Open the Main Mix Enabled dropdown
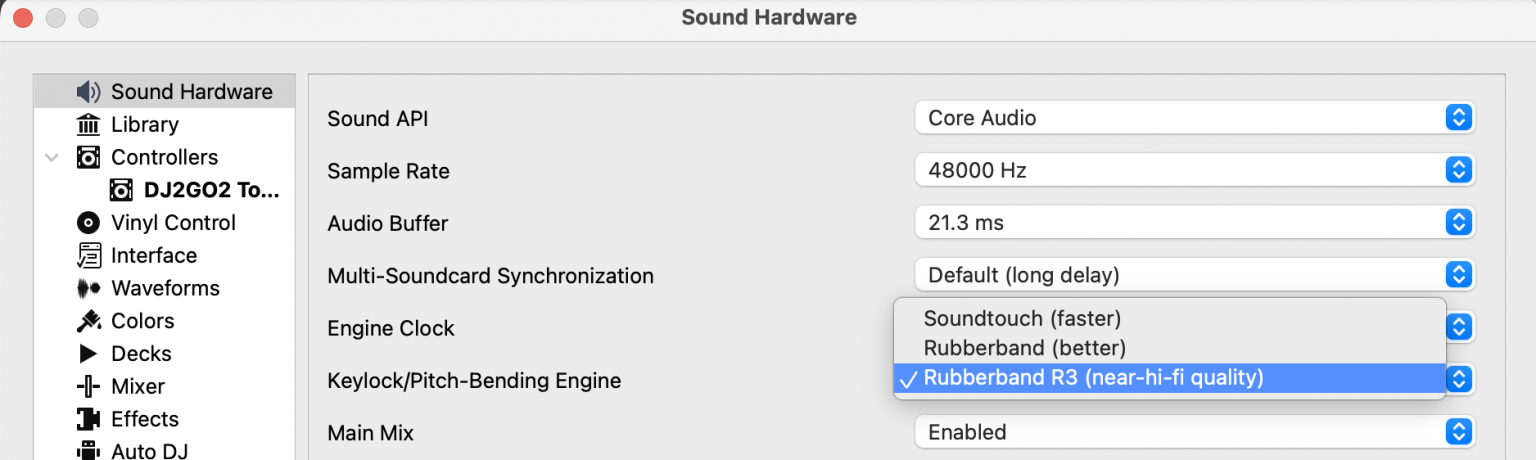This screenshot has width=1536, height=460. tap(1194, 432)
